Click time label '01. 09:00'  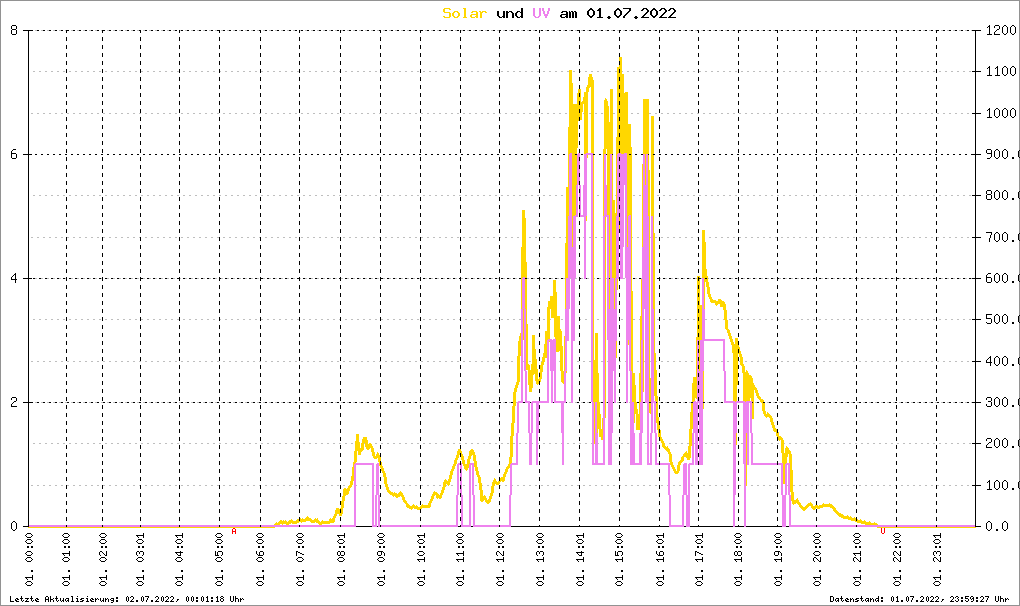click(381, 559)
